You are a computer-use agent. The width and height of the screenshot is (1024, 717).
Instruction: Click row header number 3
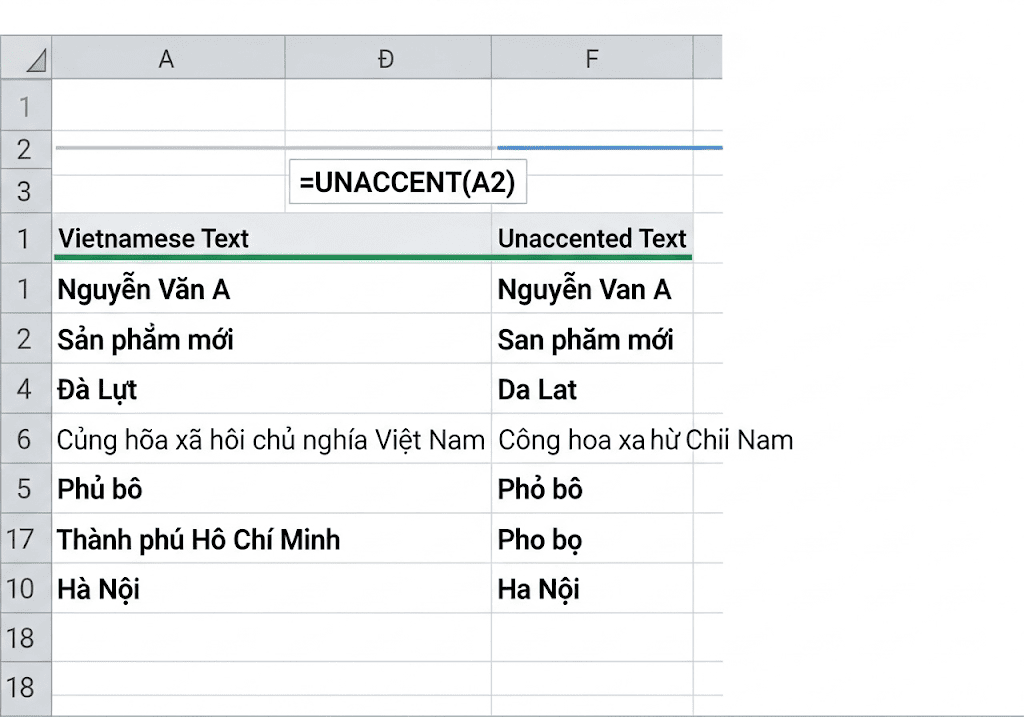[24, 191]
